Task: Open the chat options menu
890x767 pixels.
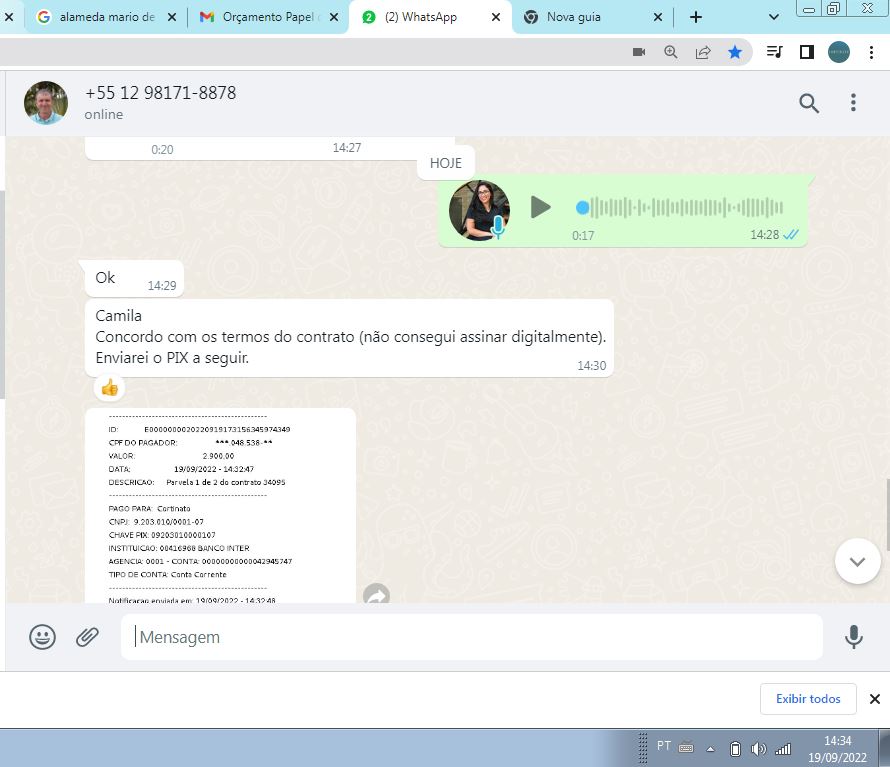Action: (x=853, y=103)
